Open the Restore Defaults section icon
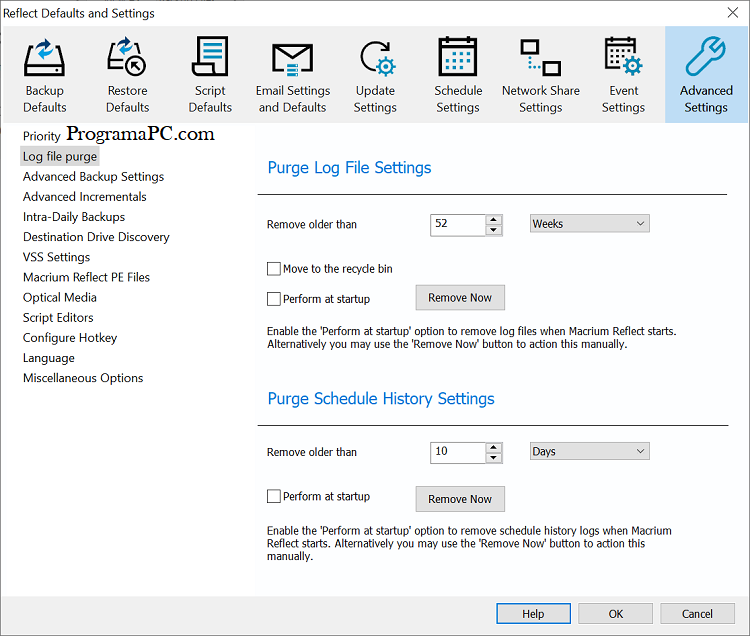 [x=127, y=57]
